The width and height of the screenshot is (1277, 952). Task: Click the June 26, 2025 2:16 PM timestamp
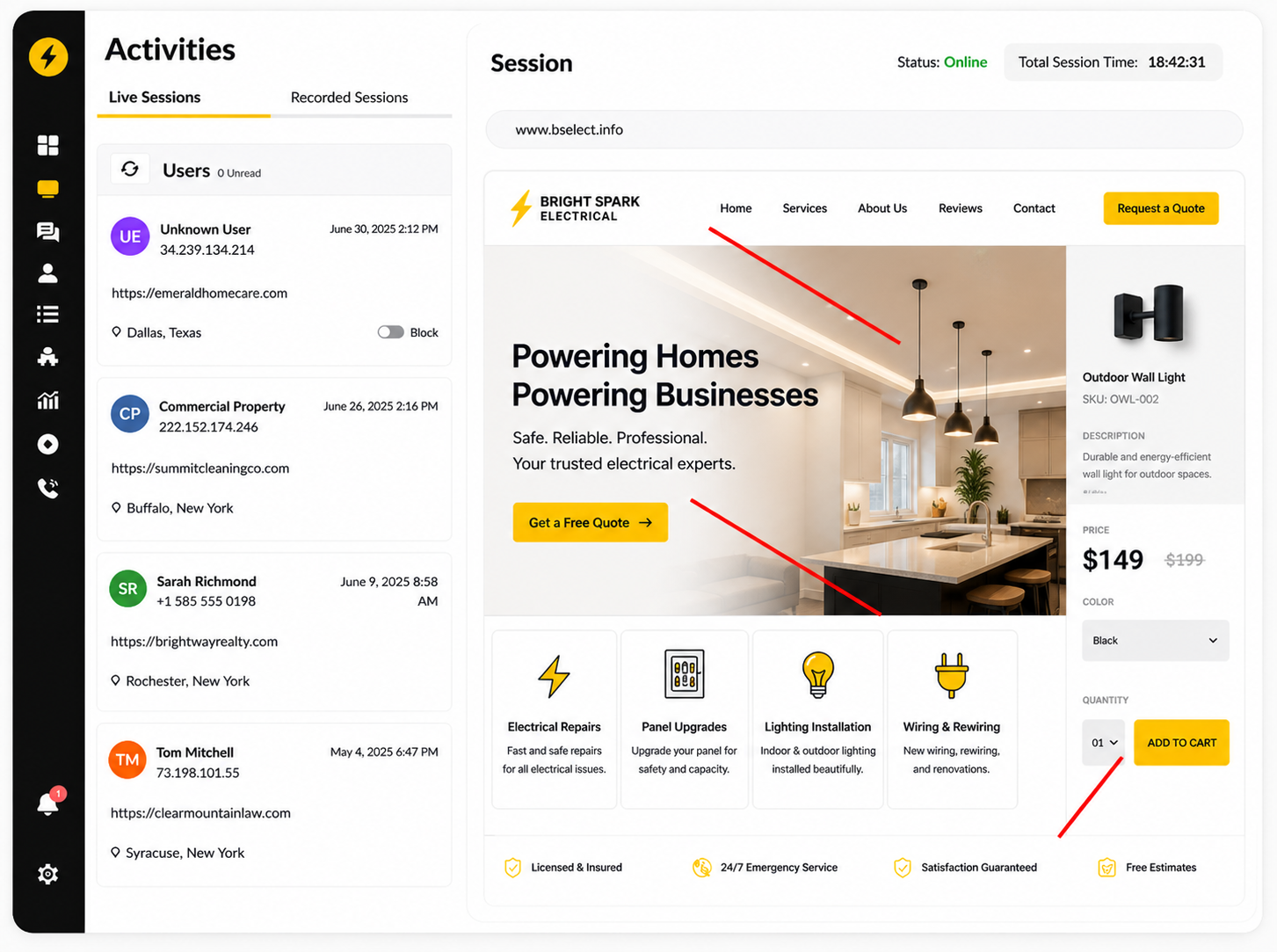pos(381,406)
